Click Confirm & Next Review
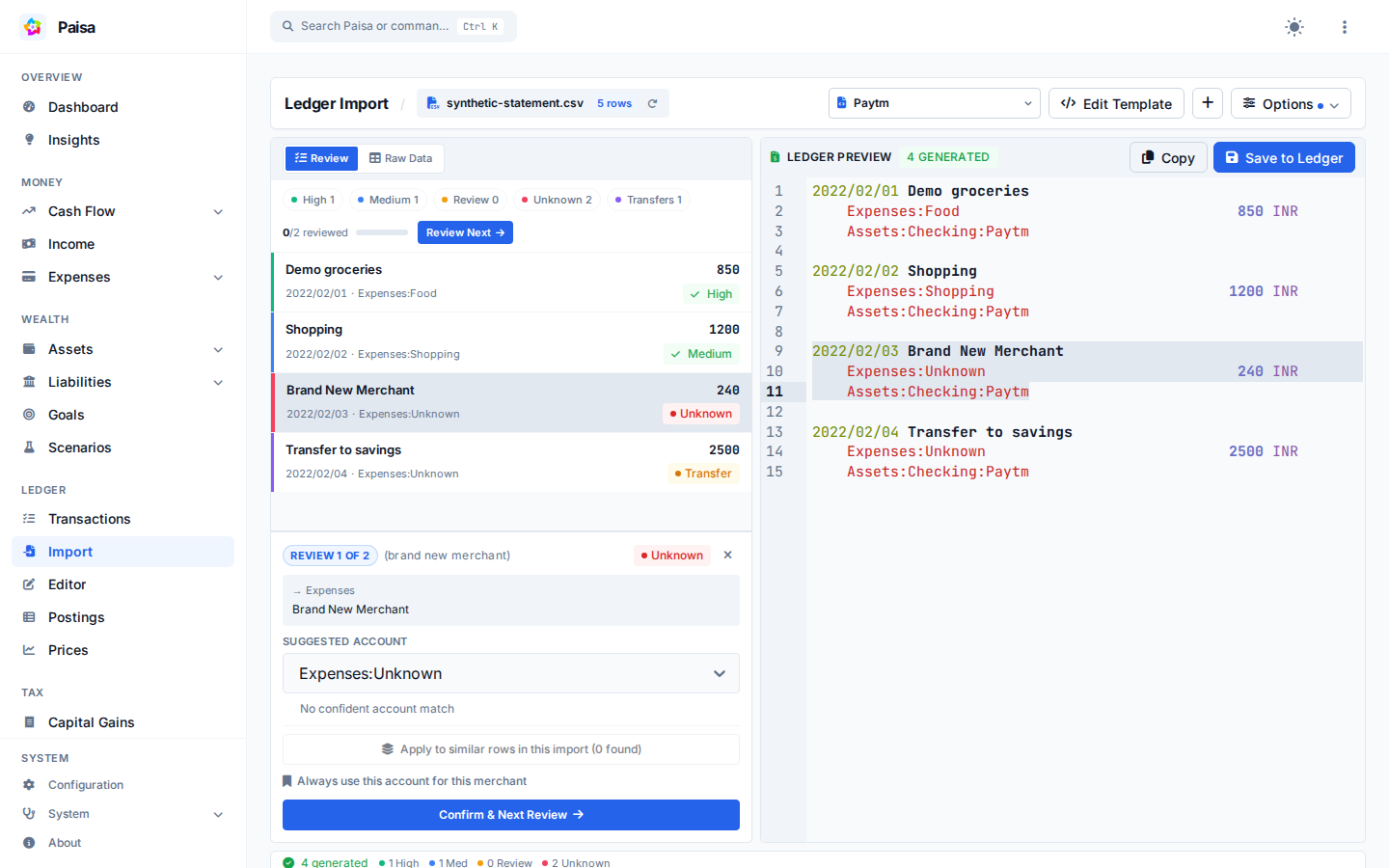Viewport: 1389px width, 868px height. 511,815
